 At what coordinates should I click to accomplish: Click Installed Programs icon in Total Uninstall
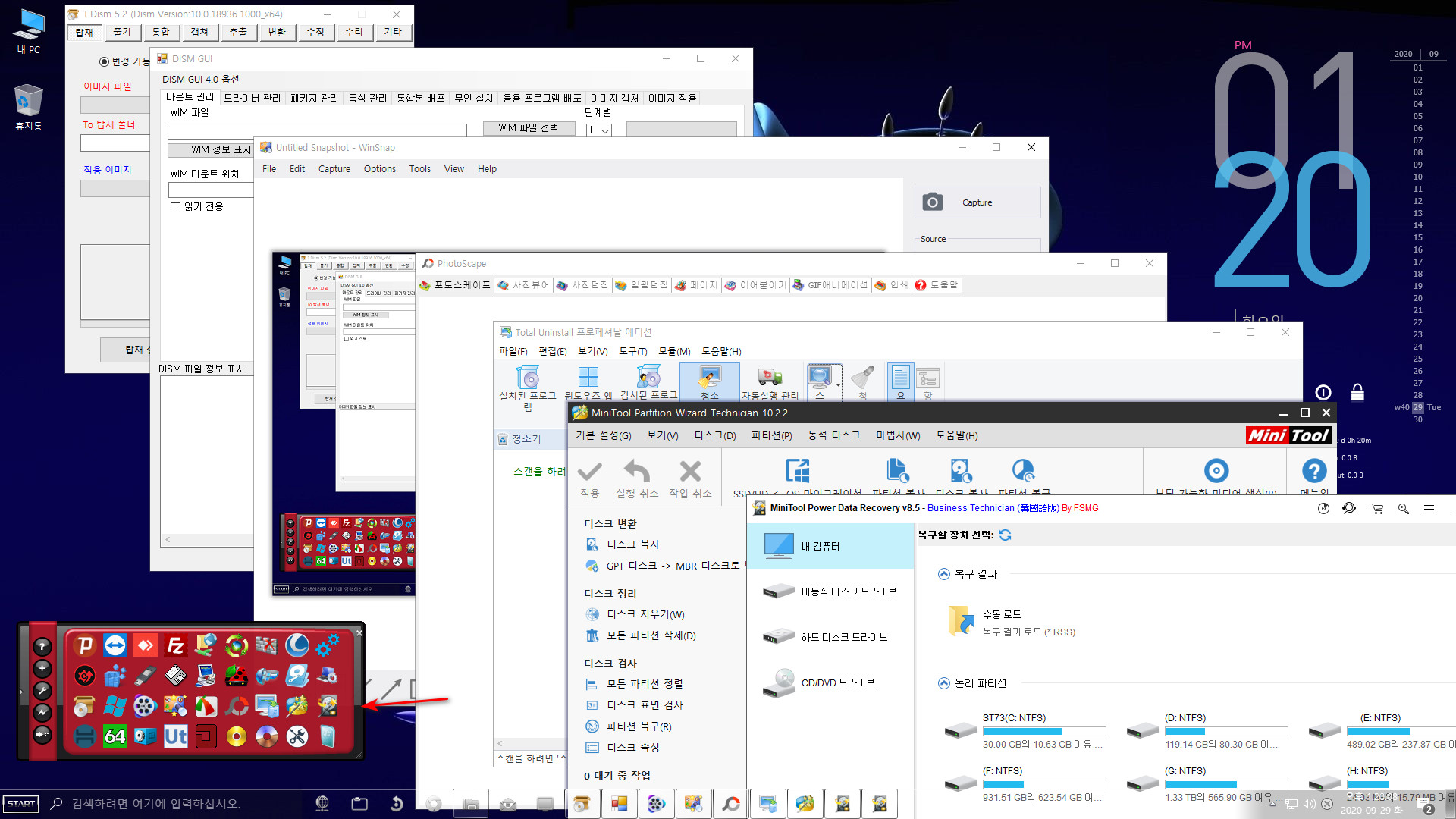[x=528, y=388]
